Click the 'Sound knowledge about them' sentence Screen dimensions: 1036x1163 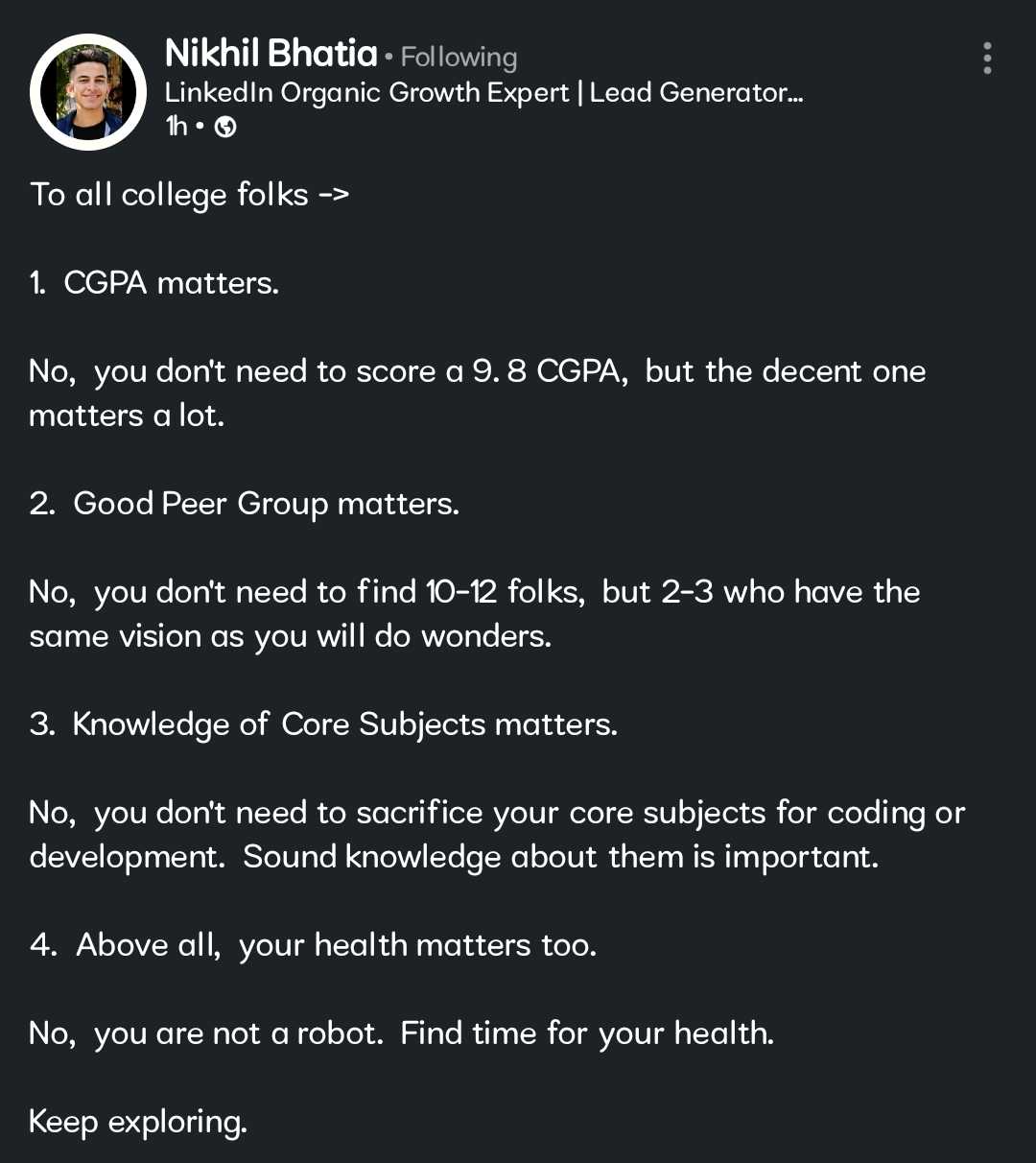click(560, 857)
